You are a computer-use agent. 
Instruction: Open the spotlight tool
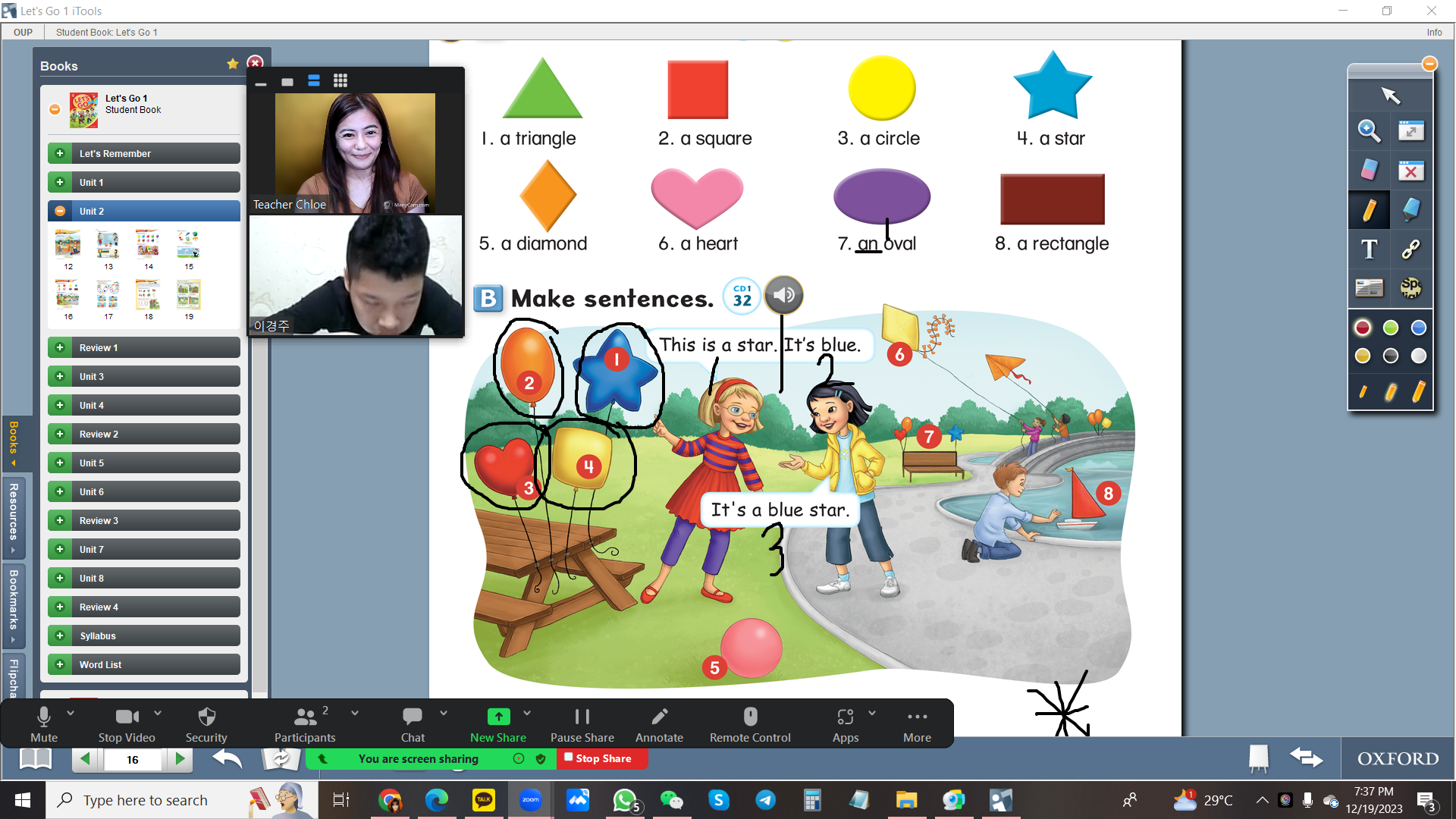[1411, 287]
